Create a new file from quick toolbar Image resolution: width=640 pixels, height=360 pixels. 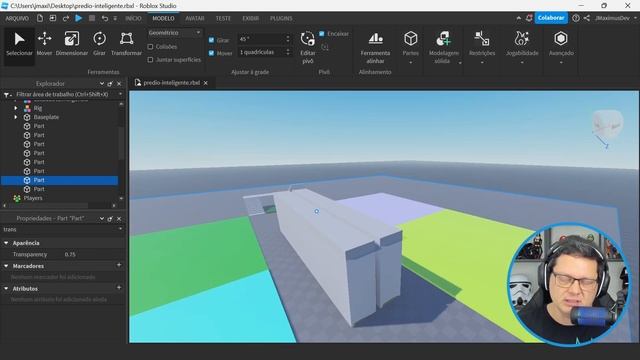[x=40, y=18]
